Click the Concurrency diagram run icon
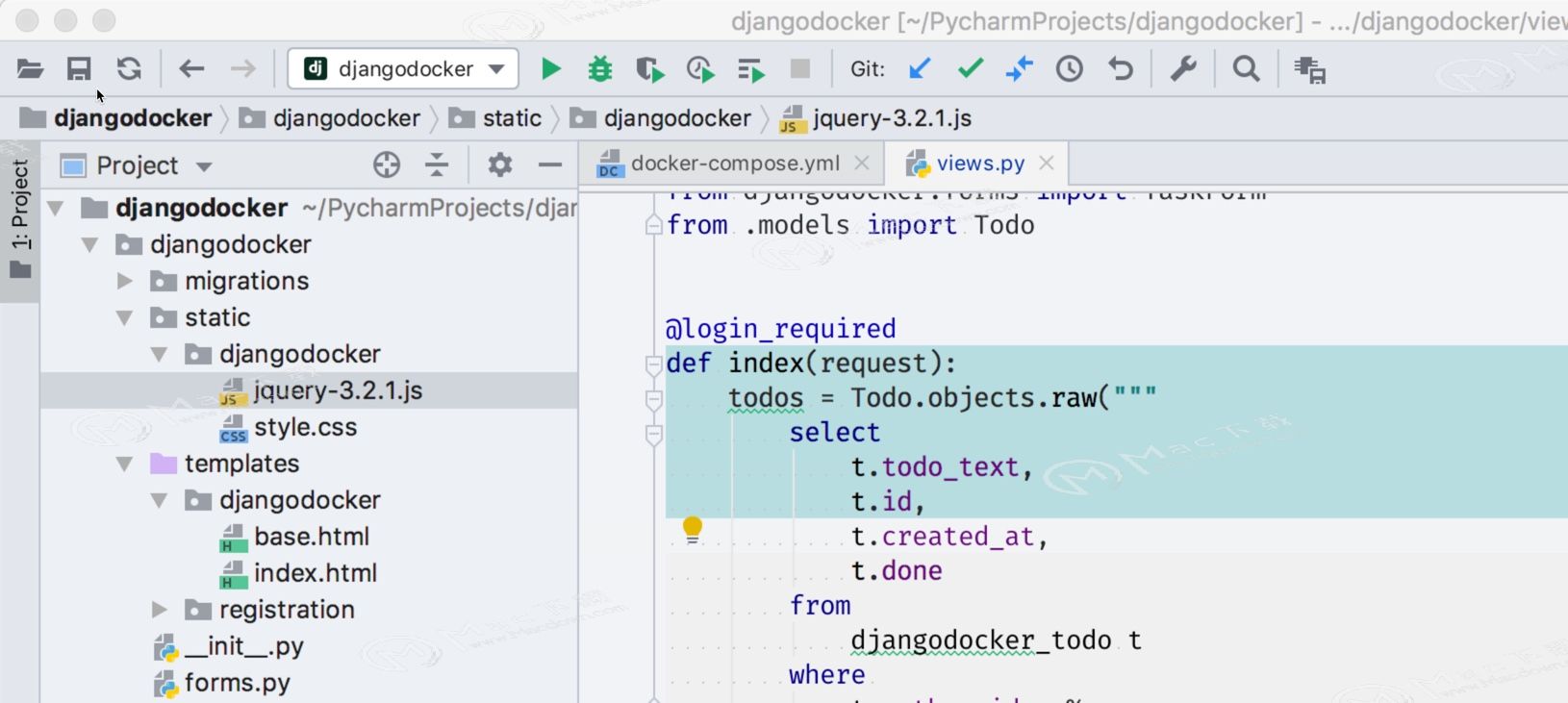 (750, 70)
